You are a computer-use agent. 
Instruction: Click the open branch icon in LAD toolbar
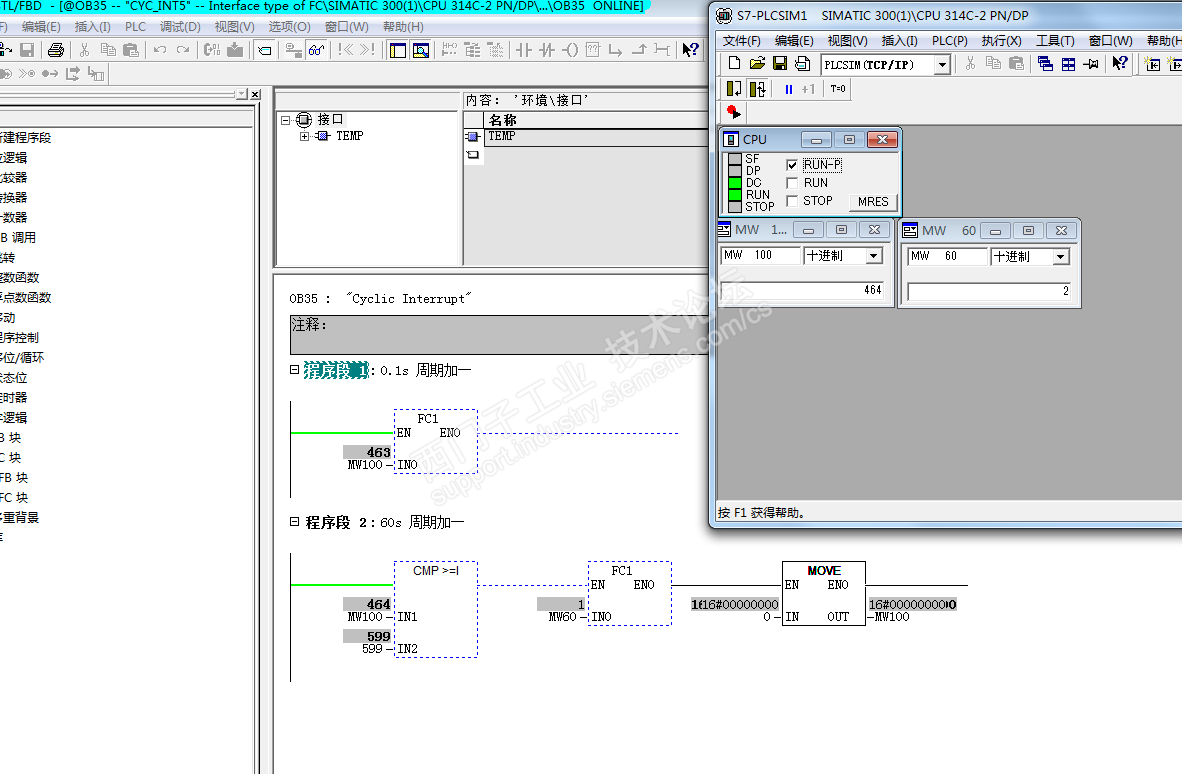(616, 50)
